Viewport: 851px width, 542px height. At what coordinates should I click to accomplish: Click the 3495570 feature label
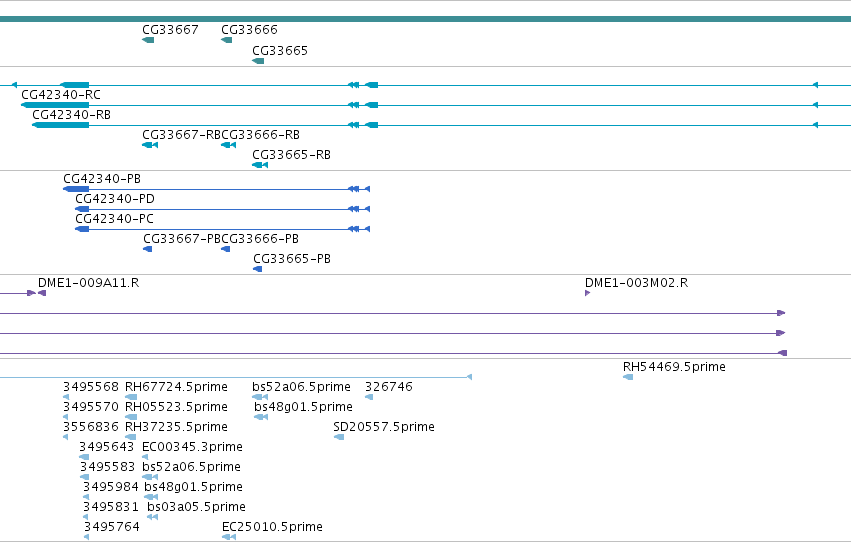pyautogui.click(x=91, y=407)
